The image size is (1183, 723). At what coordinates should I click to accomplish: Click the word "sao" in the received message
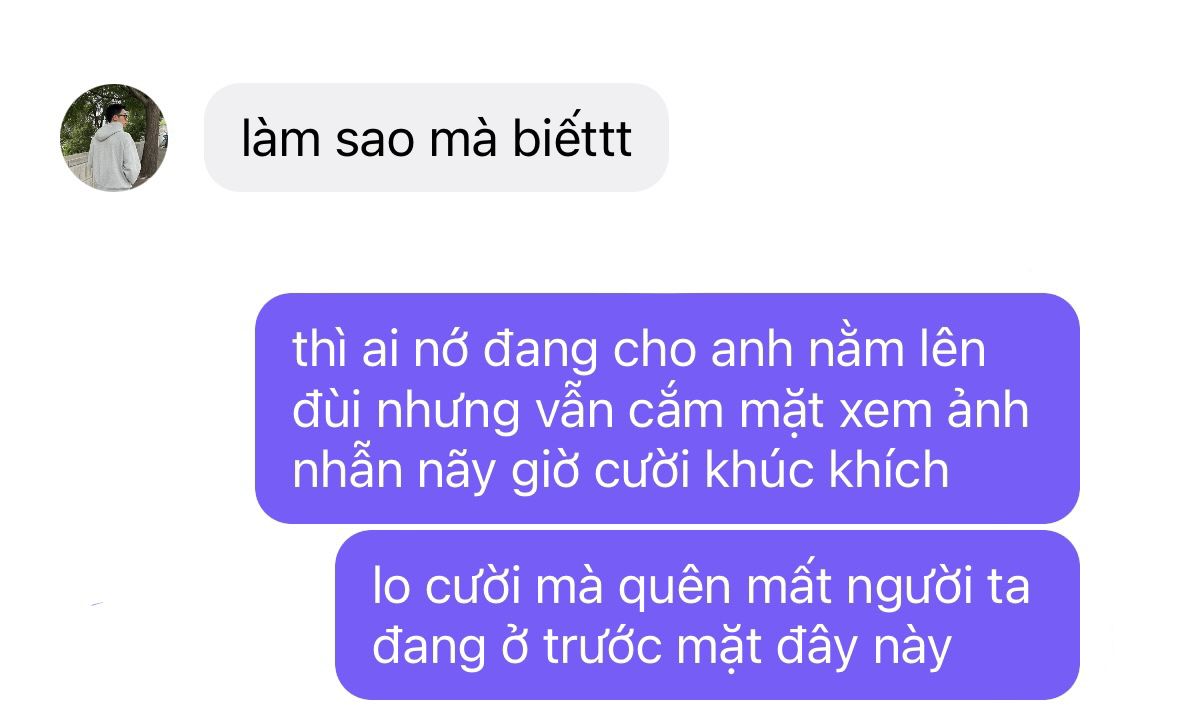375,141
